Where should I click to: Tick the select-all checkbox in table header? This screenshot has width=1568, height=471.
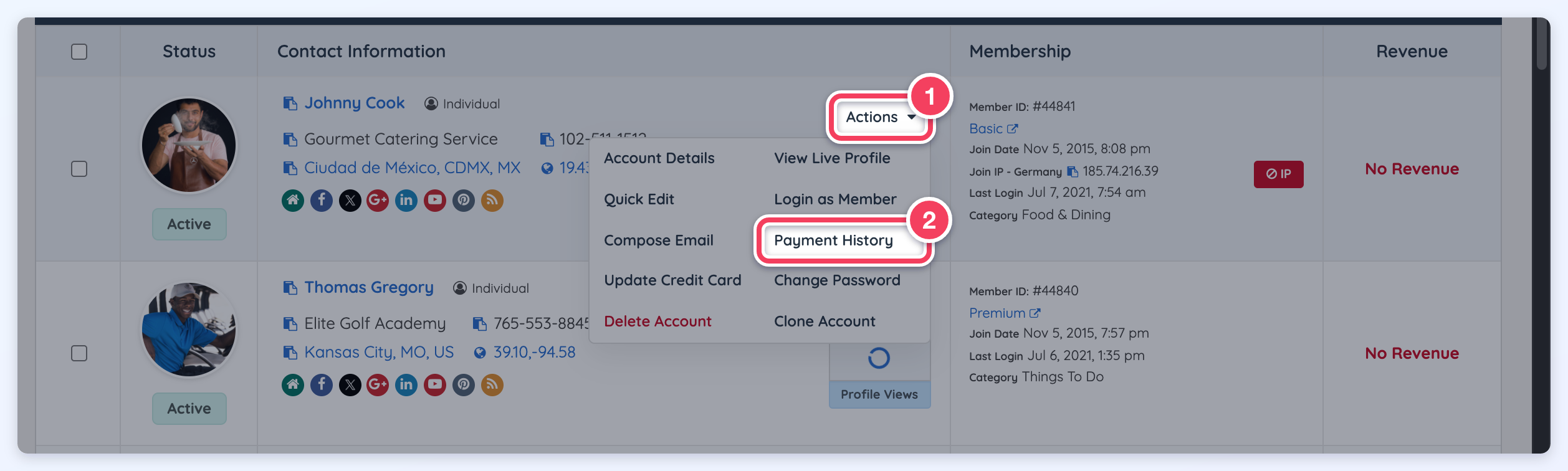pos(79,52)
